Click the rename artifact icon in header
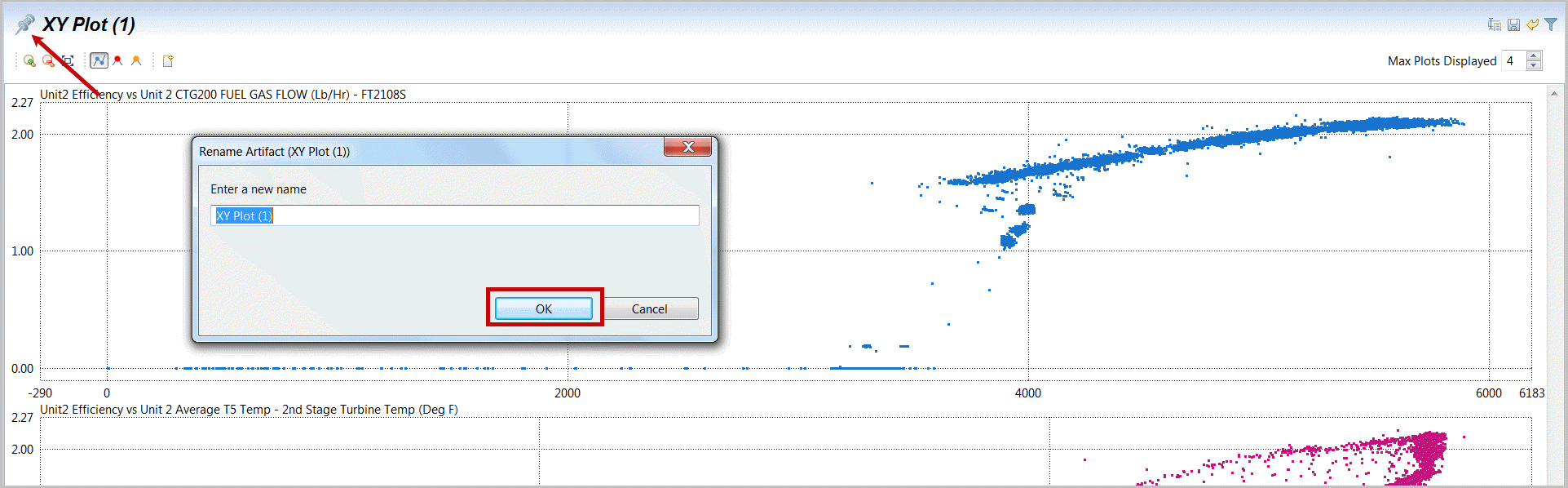Image resolution: width=1568 pixels, height=488 pixels. pyautogui.click(x=1494, y=24)
